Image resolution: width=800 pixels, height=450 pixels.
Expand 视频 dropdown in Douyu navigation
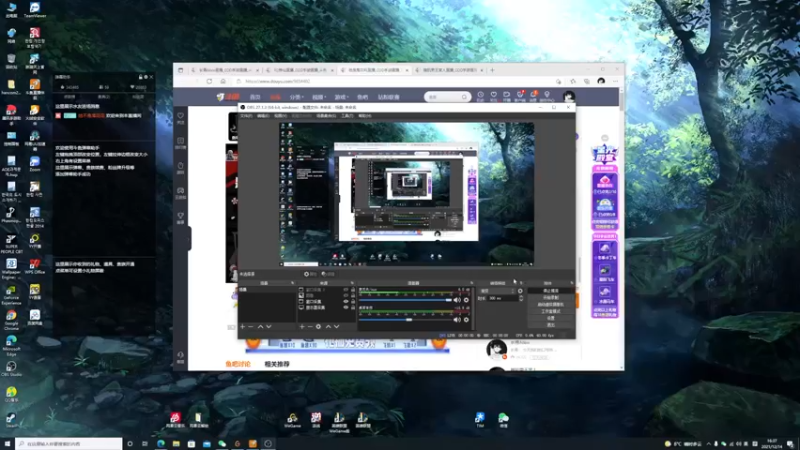(x=318, y=97)
